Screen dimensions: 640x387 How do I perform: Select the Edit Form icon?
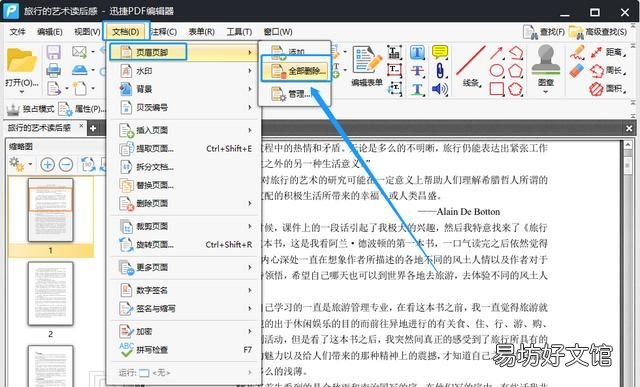tap(367, 60)
